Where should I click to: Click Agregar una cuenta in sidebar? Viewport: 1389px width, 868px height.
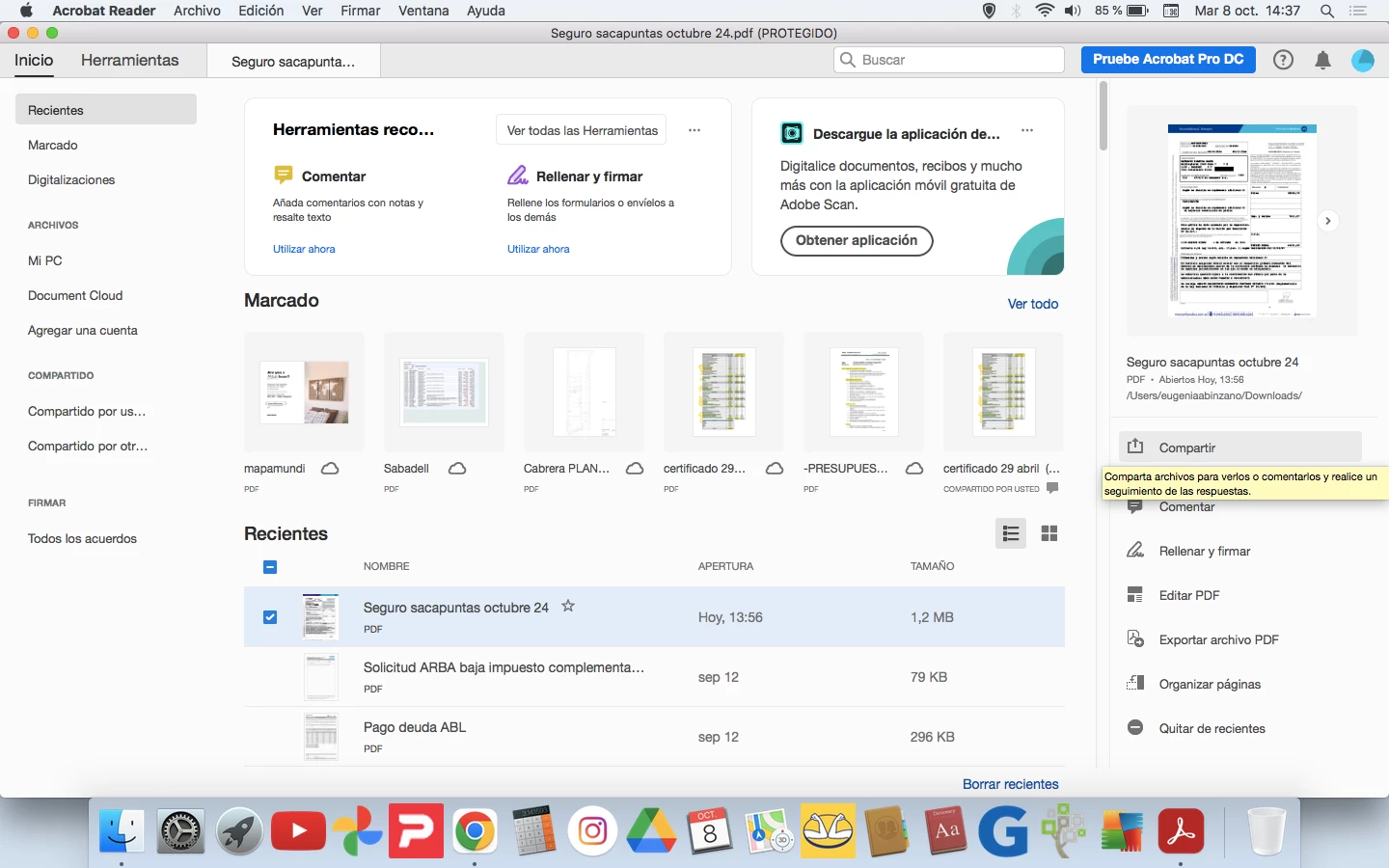click(x=83, y=330)
